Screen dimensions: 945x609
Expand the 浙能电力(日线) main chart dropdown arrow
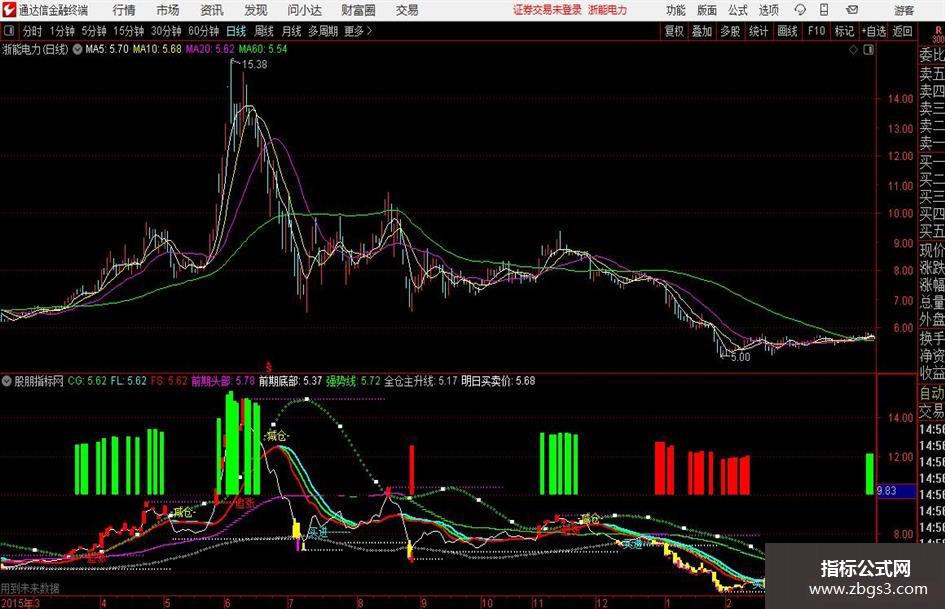tap(77, 49)
